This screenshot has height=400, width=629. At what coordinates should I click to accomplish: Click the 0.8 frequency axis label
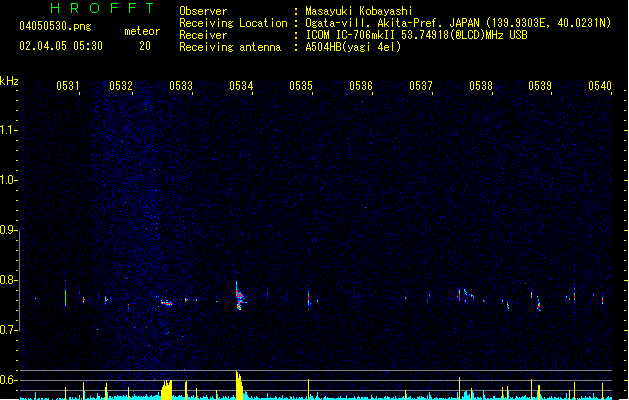[8, 280]
